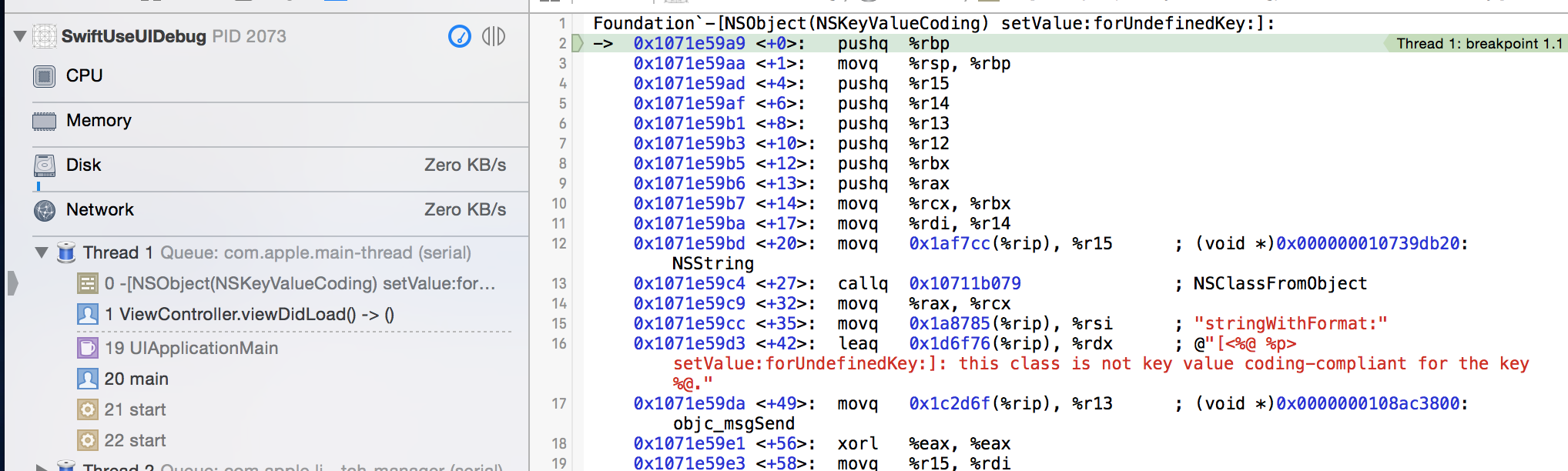
Task: Expand the Thread 2 disclosure triangle
Action: pyautogui.click(x=42, y=466)
